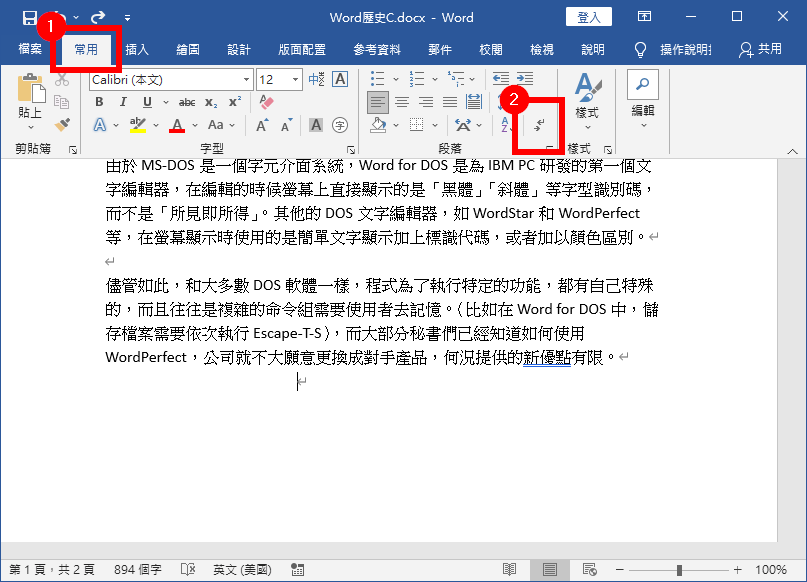Click the distributed alignment icon
The height and width of the screenshot is (582, 807).
tap(473, 101)
